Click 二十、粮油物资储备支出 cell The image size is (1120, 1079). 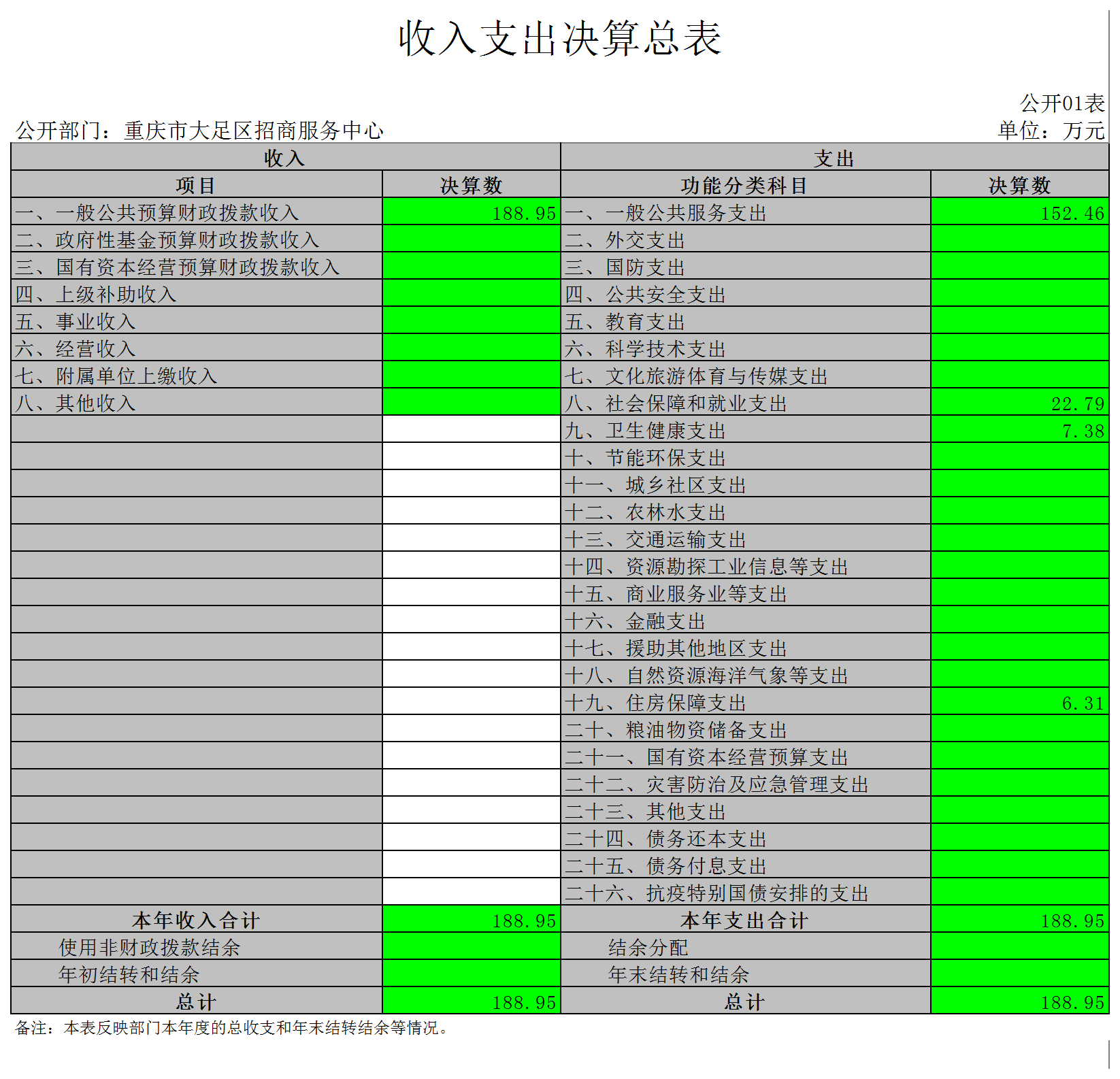pyautogui.click(x=745, y=729)
